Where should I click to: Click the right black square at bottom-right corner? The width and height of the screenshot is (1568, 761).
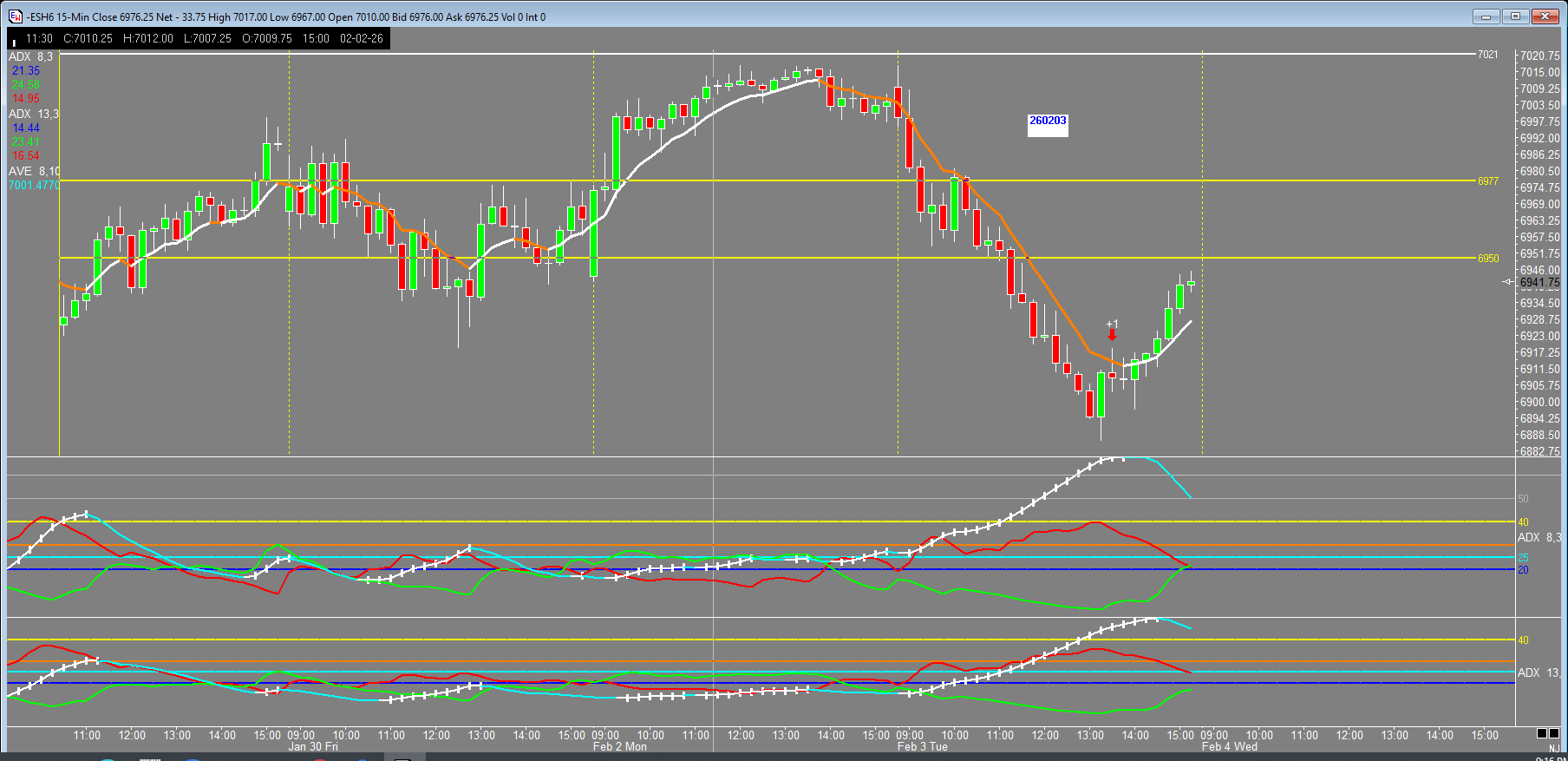coord(1553,733)
